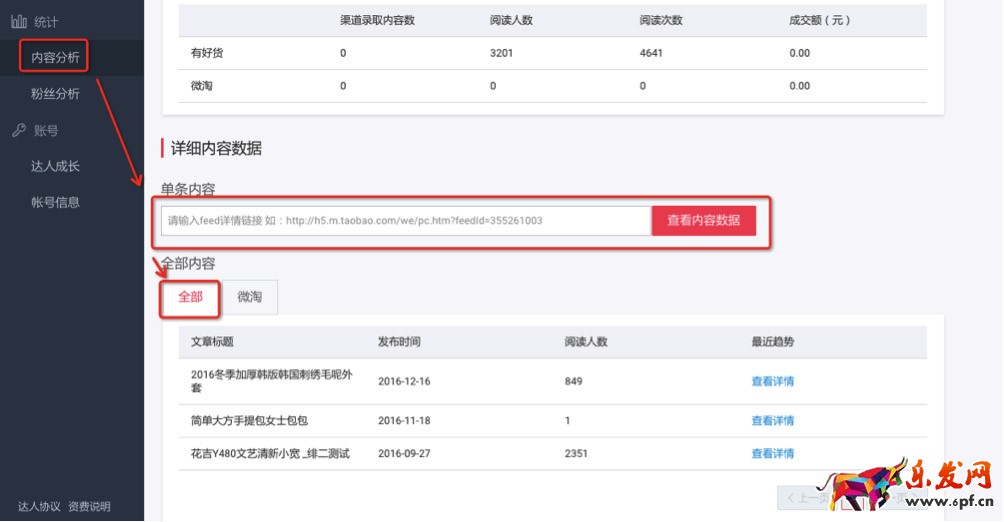View details for 简单大方手提包女士包包 article
The width and height of the screenshot is (1004, 522).
(x=772, y=421)
